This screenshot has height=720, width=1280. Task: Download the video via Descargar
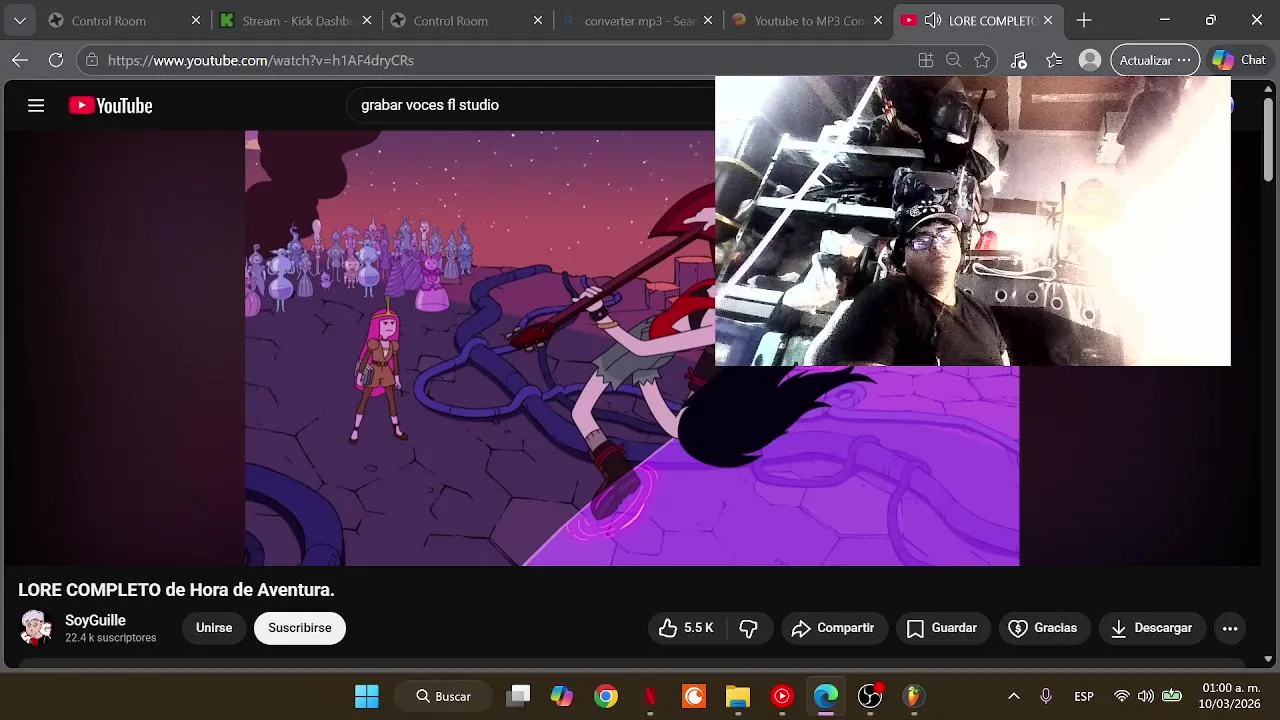(x=1151, y=628)
